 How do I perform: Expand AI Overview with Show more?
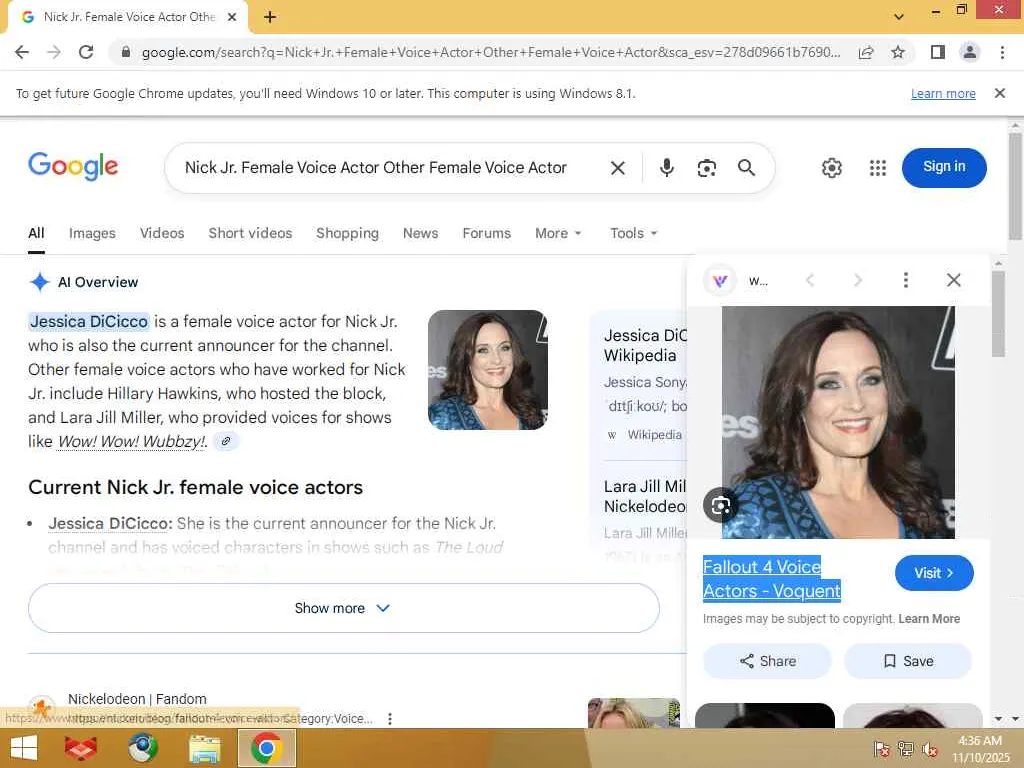tap(344, 608)
